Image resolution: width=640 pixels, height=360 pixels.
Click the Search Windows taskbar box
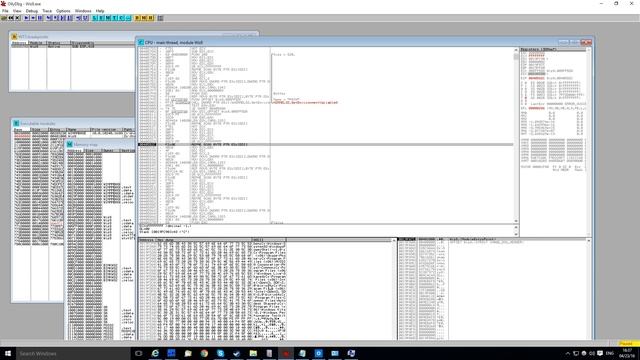(x=73, y=353)
